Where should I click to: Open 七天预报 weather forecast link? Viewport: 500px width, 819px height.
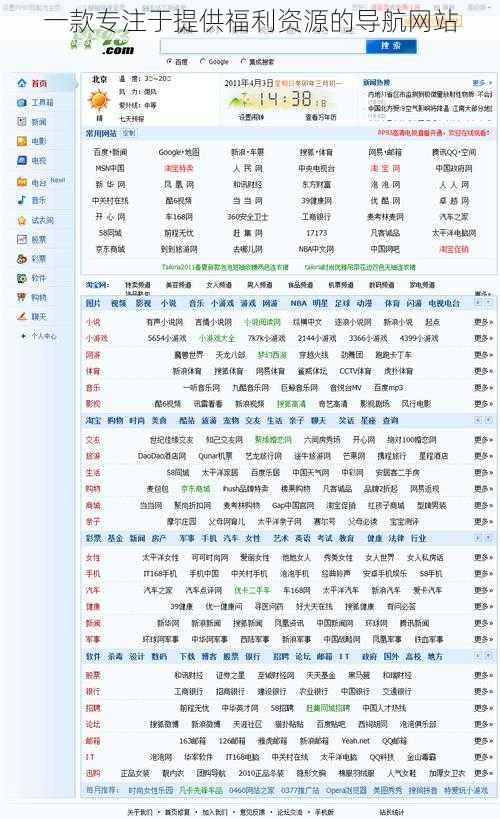pyautogui.click(x=132, y=119)
